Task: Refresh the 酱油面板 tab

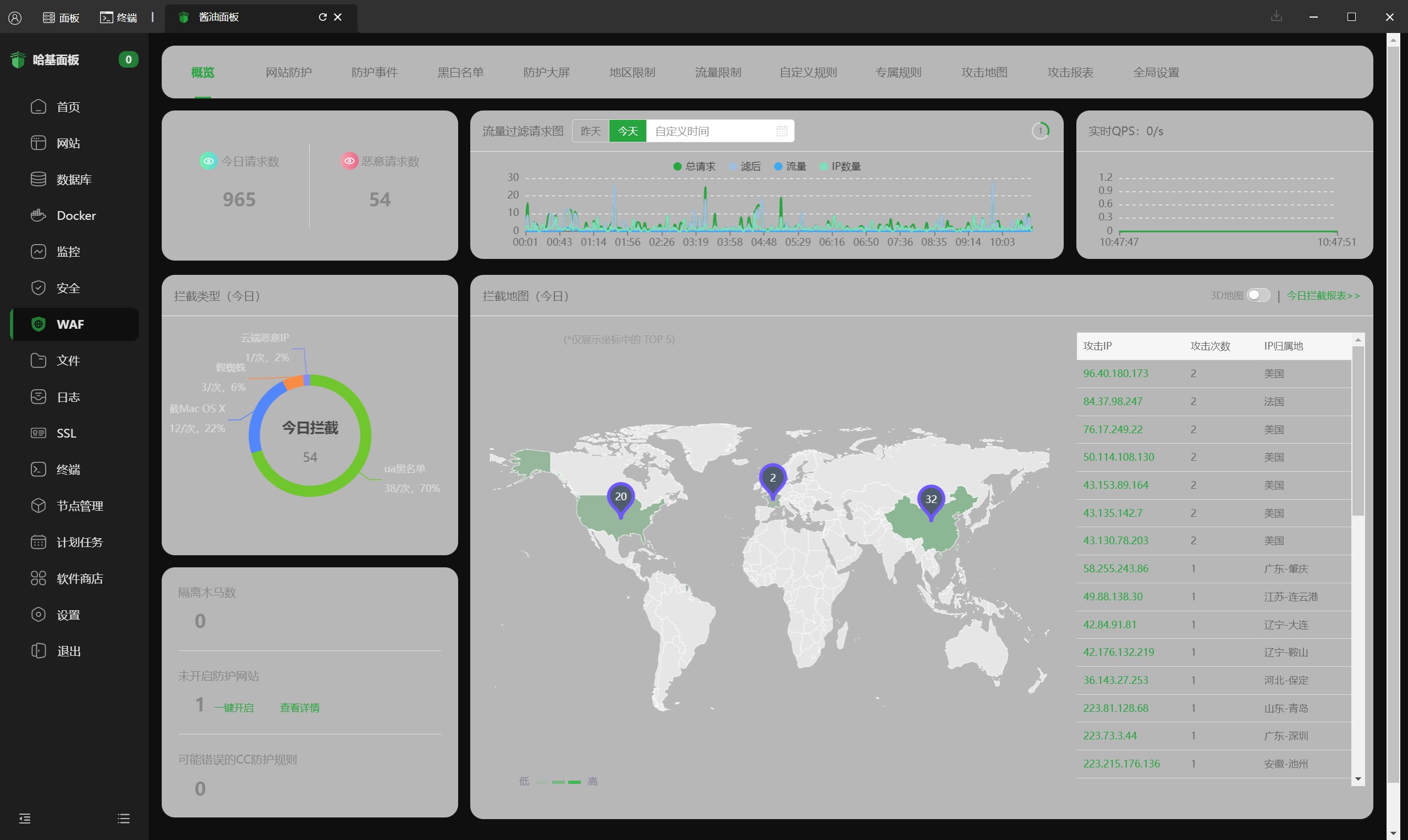Action: tap(322, 17)
